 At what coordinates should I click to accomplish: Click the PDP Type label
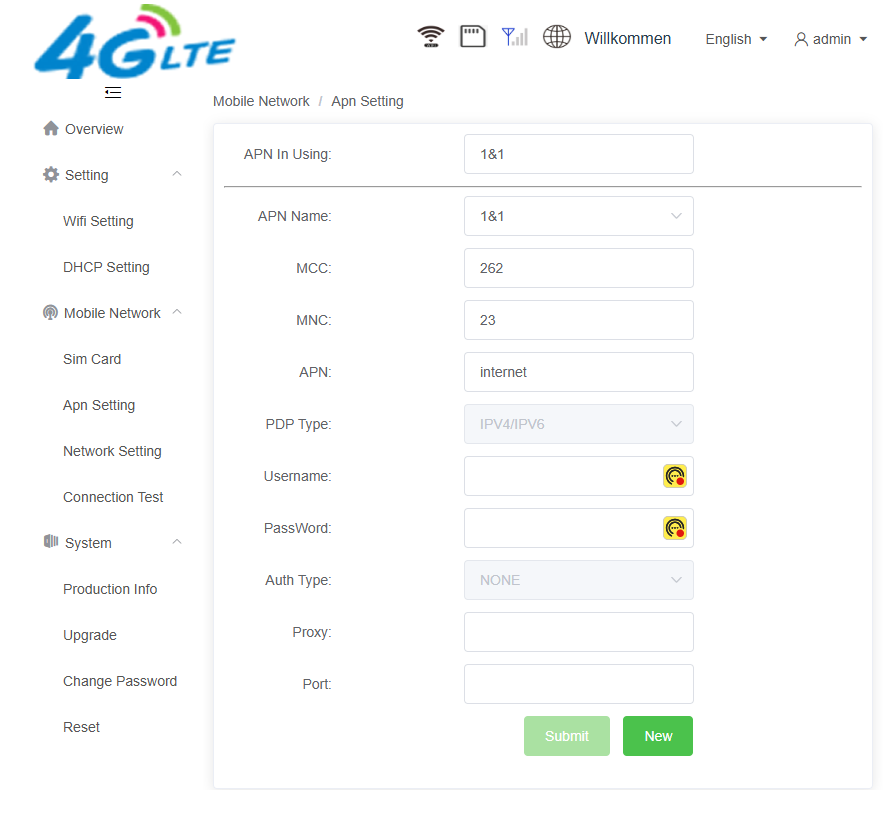(299, 424)
